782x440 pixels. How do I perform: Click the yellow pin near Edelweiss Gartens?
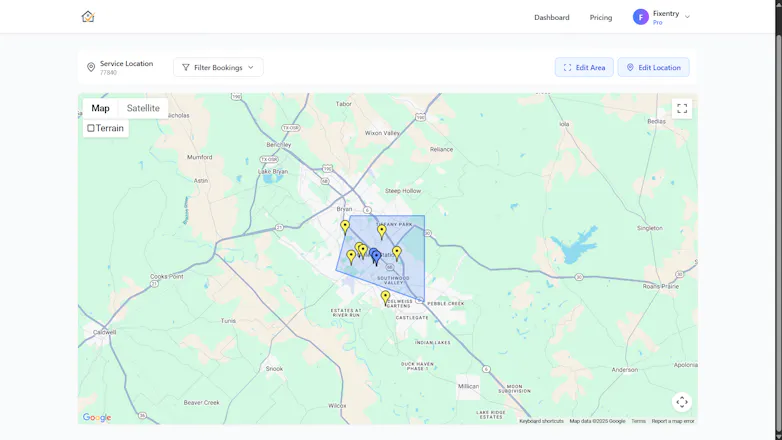click(385, 298)
